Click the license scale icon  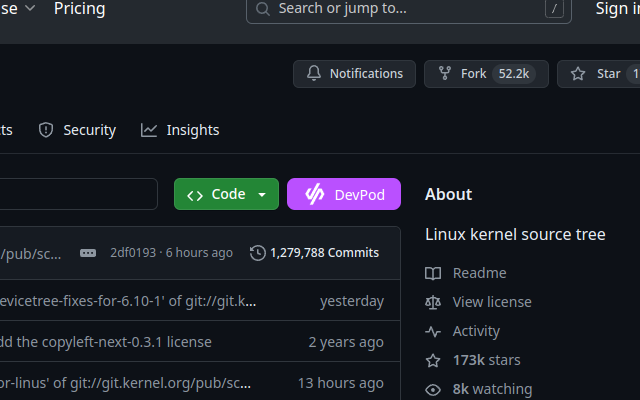(x=433, y=302)
